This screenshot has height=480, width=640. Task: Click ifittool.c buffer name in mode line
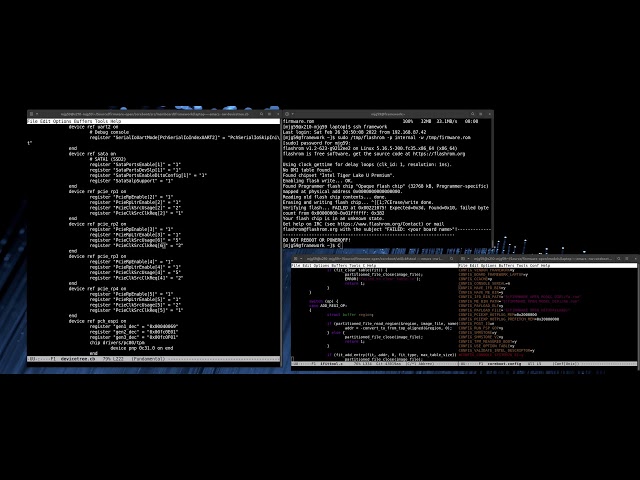pyautogui.click(x=331, y=363)
